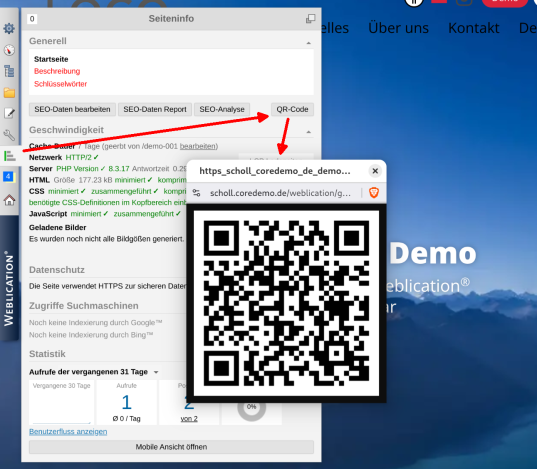The height and width of the screenshot is (469, 537).
Task: Click the Startseite page title
Action: click(51, 59)
